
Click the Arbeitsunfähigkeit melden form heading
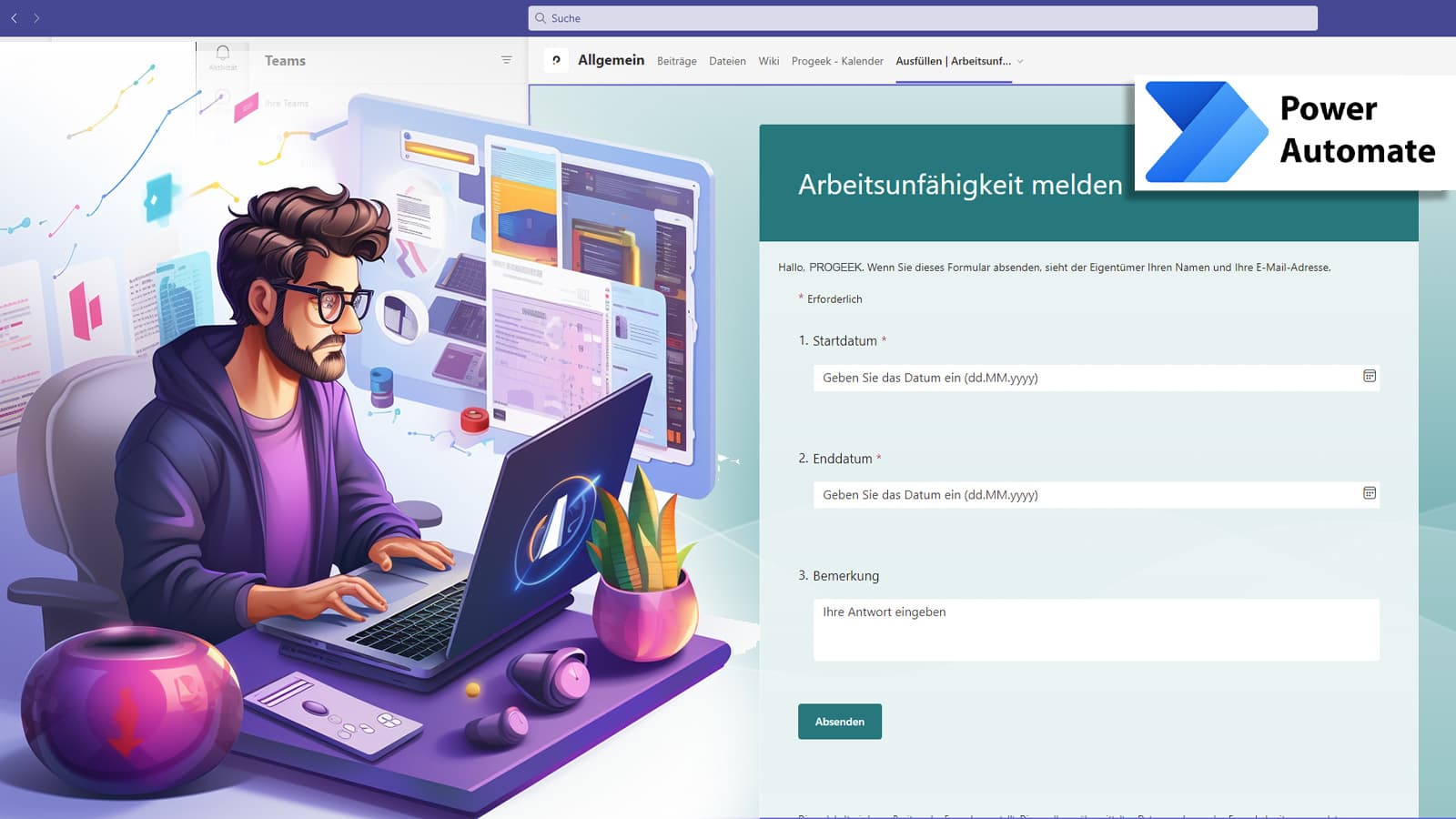pos(960,185)
